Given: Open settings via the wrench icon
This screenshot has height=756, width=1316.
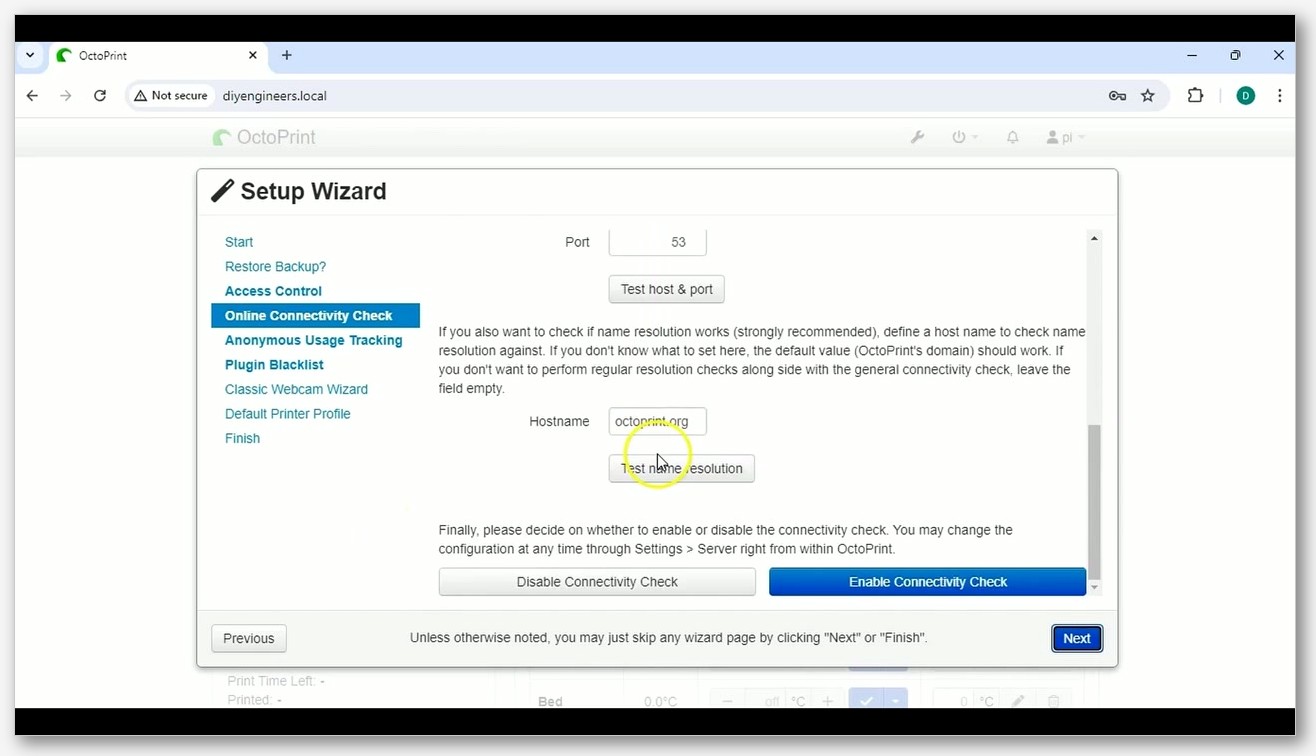Looking at the screenshot, I should click(917, 137).
